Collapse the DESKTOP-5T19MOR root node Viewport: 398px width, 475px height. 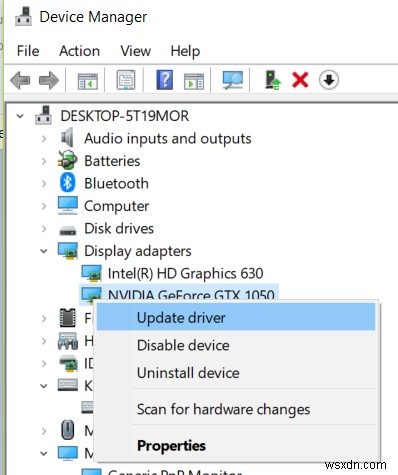pyautogui.click(x=20, y=116)
